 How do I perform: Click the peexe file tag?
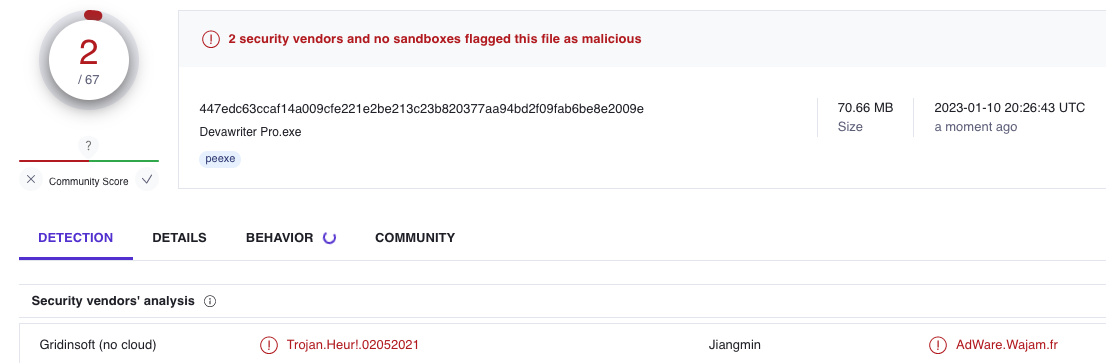pyautogui.click(x=219, y=159)
